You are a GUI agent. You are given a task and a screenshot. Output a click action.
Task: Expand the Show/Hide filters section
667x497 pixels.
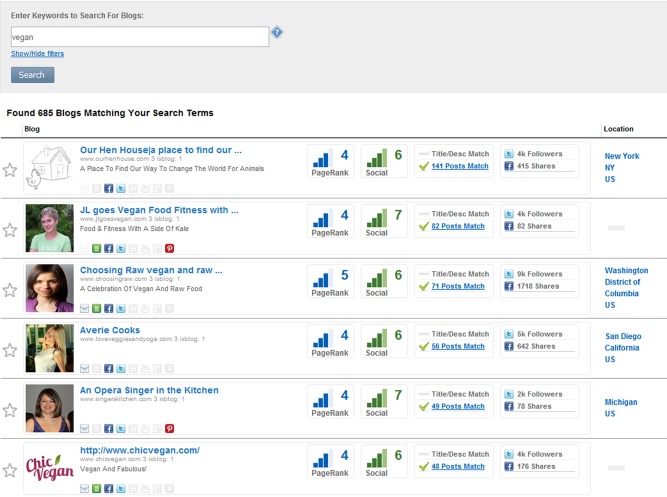point(37,53)
